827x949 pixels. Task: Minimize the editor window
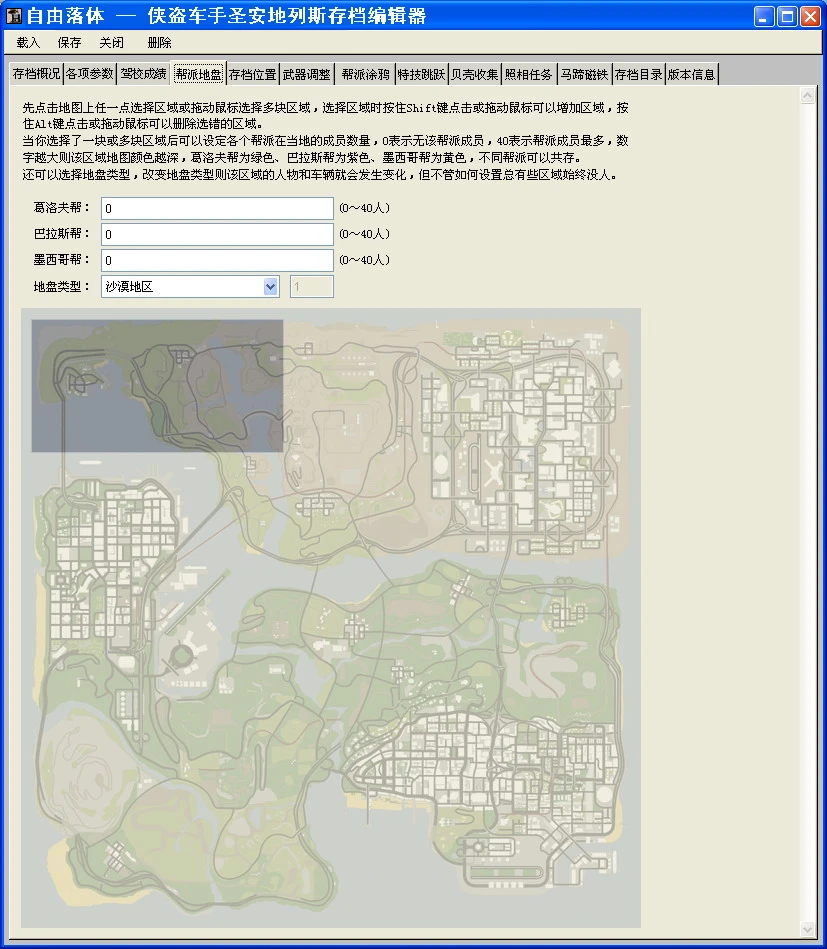(x=764, y=16)
